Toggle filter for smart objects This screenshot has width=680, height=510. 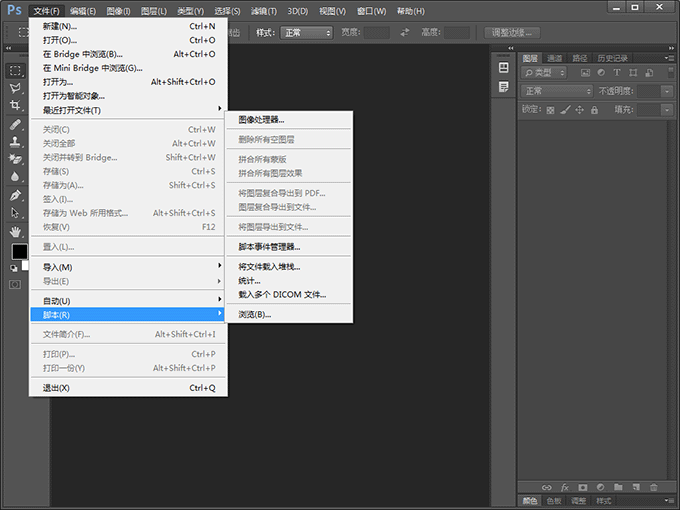click(x=649, y=73)
